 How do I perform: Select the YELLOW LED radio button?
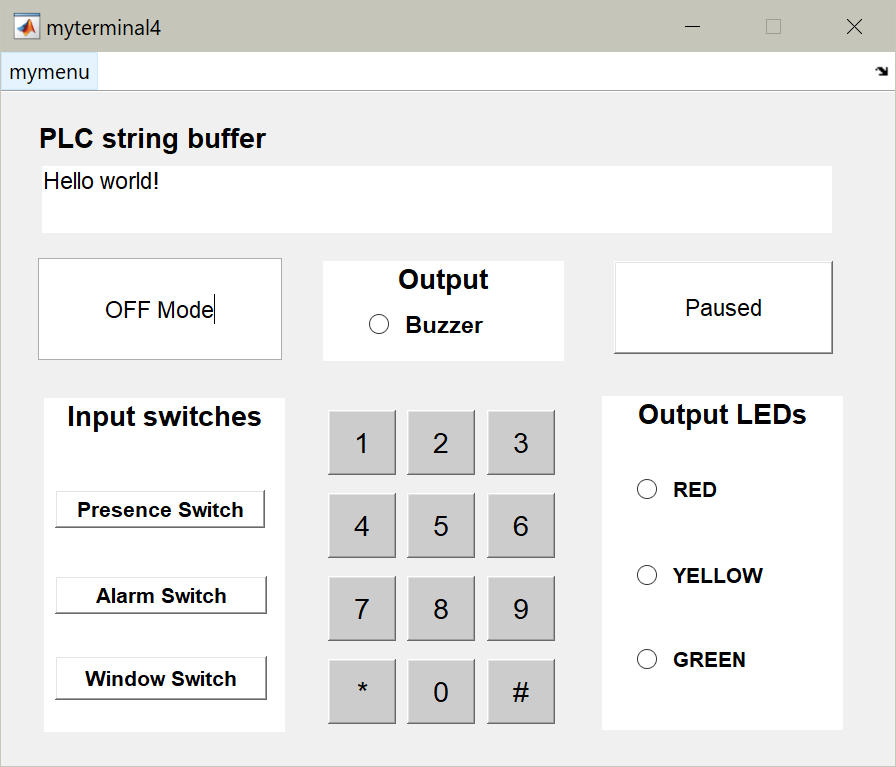tap(647, 575)
